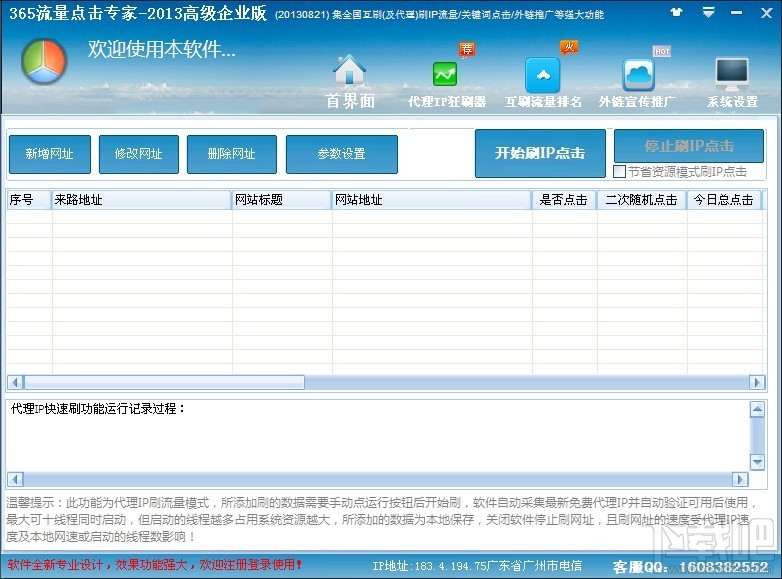Click table horizontal scrollbar left arrow

pos(15,383)
